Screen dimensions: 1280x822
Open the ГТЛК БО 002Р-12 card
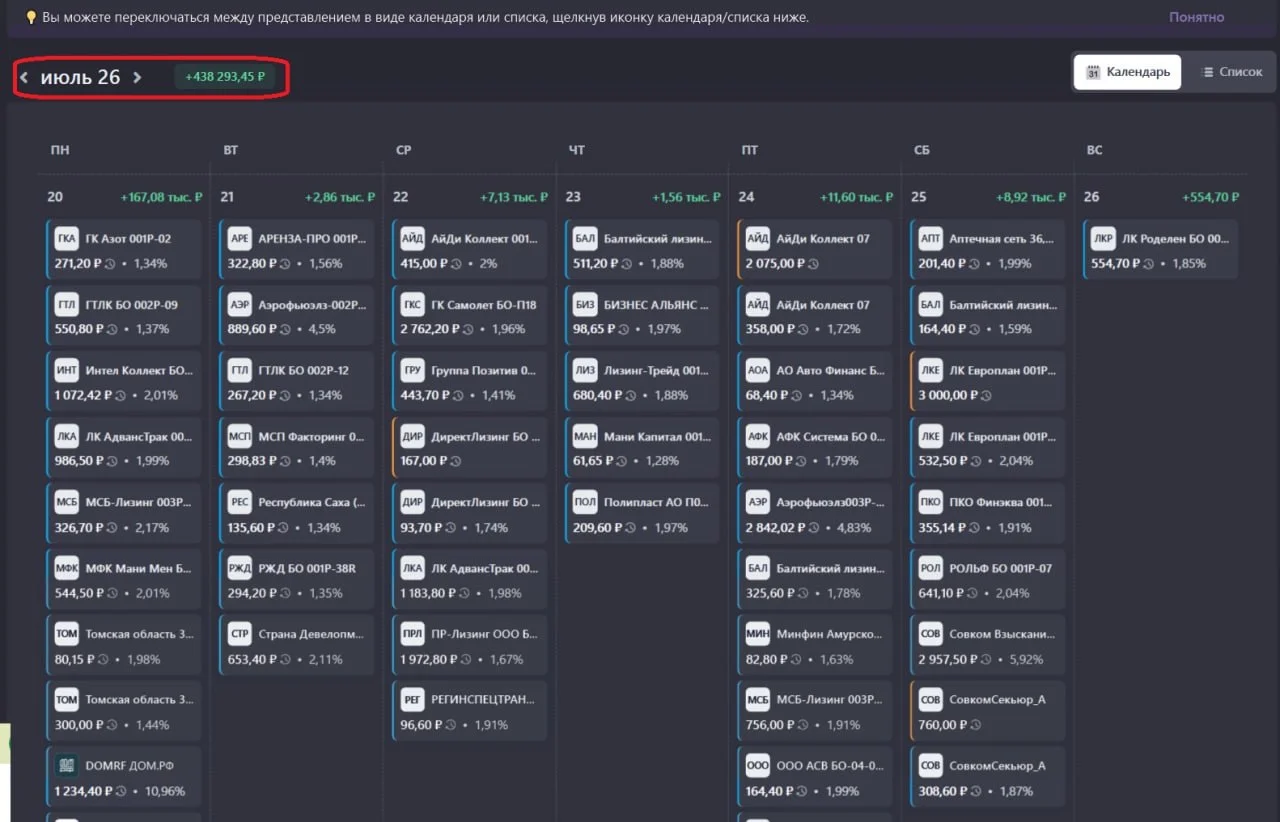[x=297, y=382]
